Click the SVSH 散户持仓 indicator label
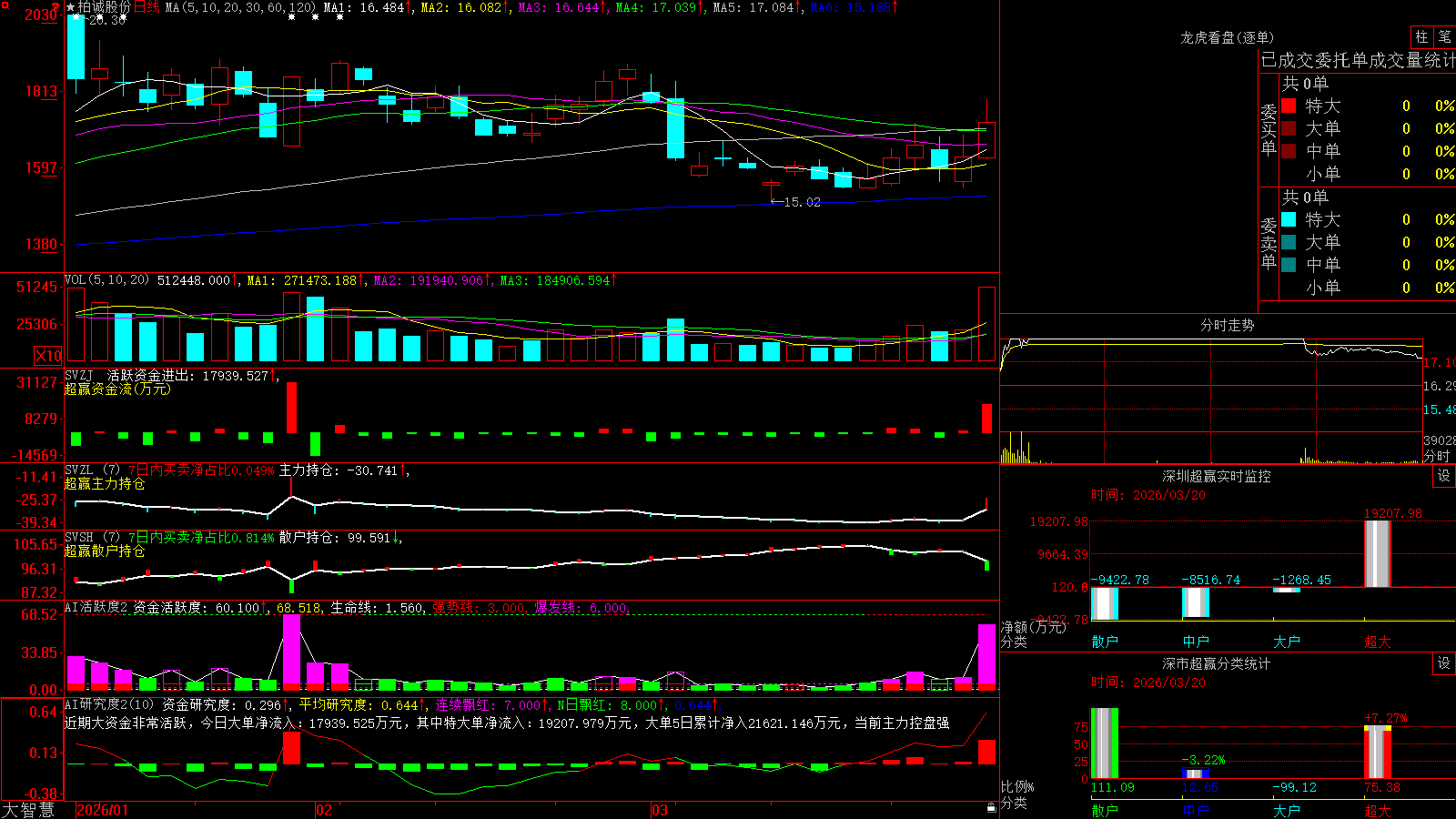Image resolution: width=1456 pixels, height=819 pixels. click(x=232, y=537)
